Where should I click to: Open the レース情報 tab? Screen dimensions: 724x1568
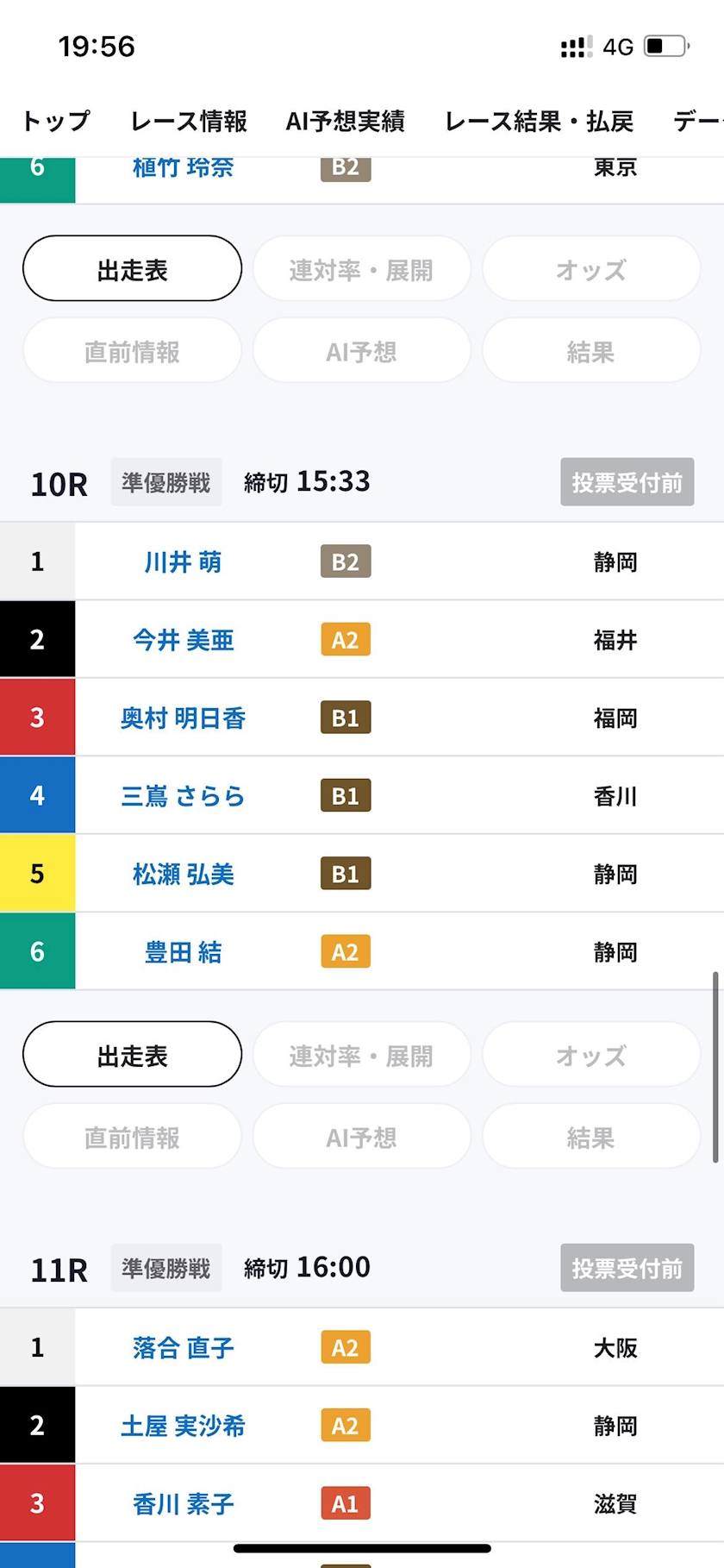189,122
